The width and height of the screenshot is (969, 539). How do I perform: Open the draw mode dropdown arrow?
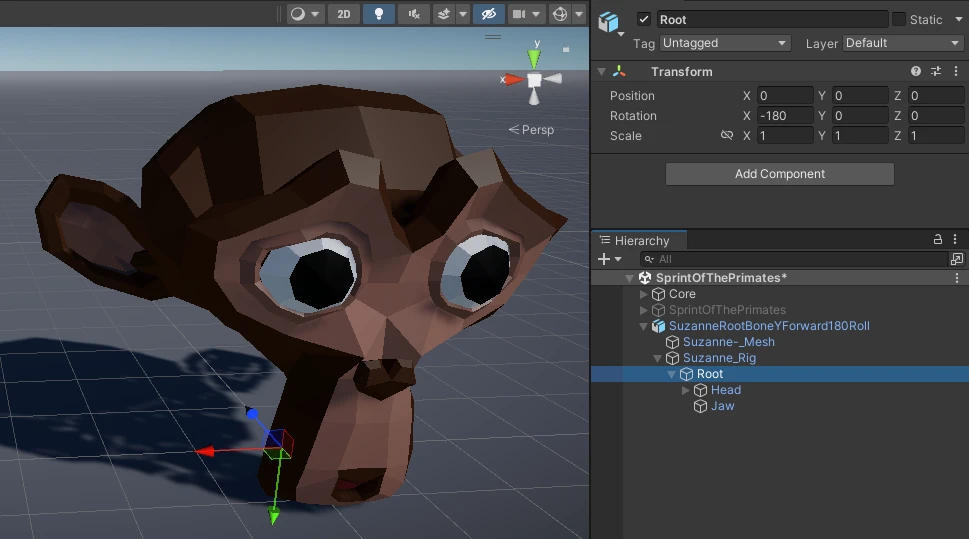[315, 14]
